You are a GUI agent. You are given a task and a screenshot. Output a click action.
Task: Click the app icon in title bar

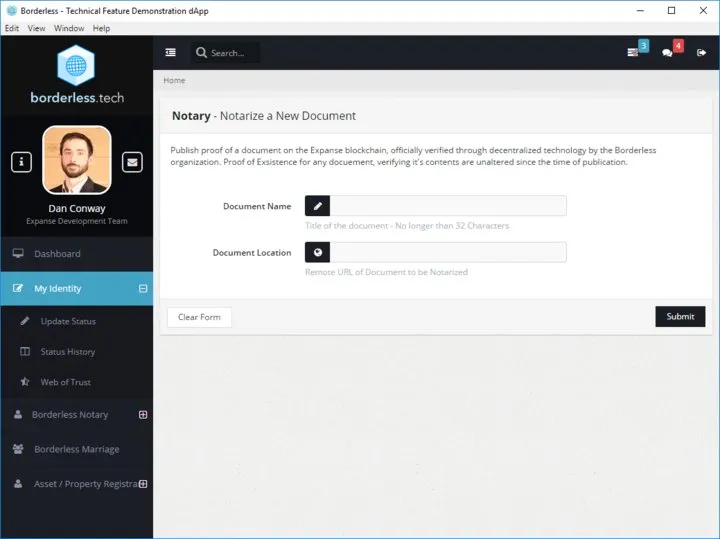pos(12,11)
